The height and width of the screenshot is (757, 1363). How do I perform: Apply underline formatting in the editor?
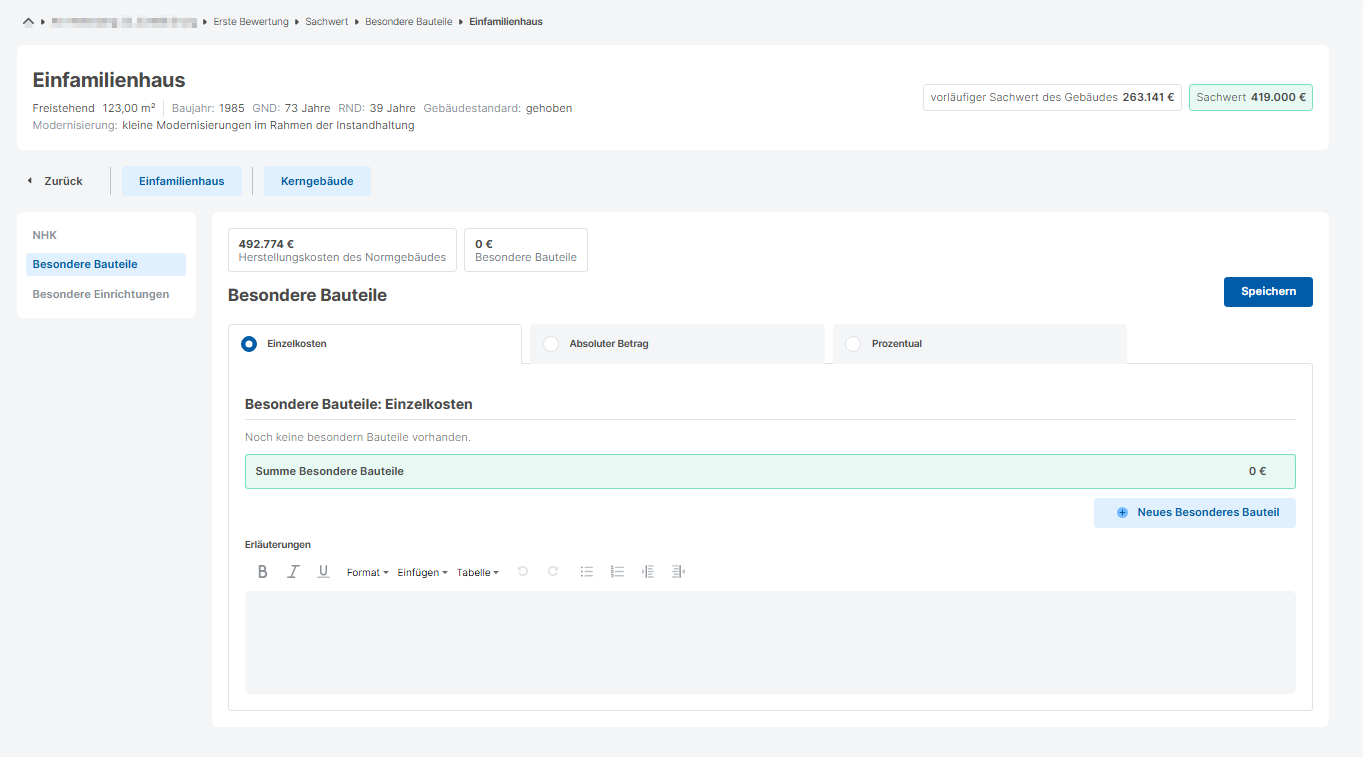coord(323,572)
